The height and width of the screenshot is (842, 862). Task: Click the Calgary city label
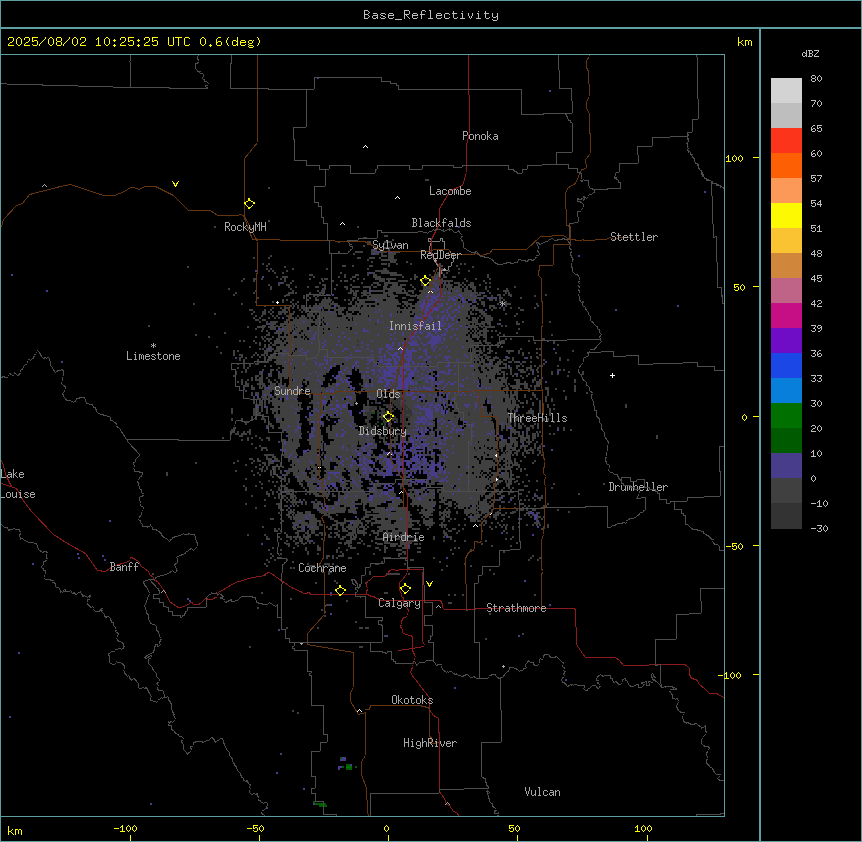399,603
